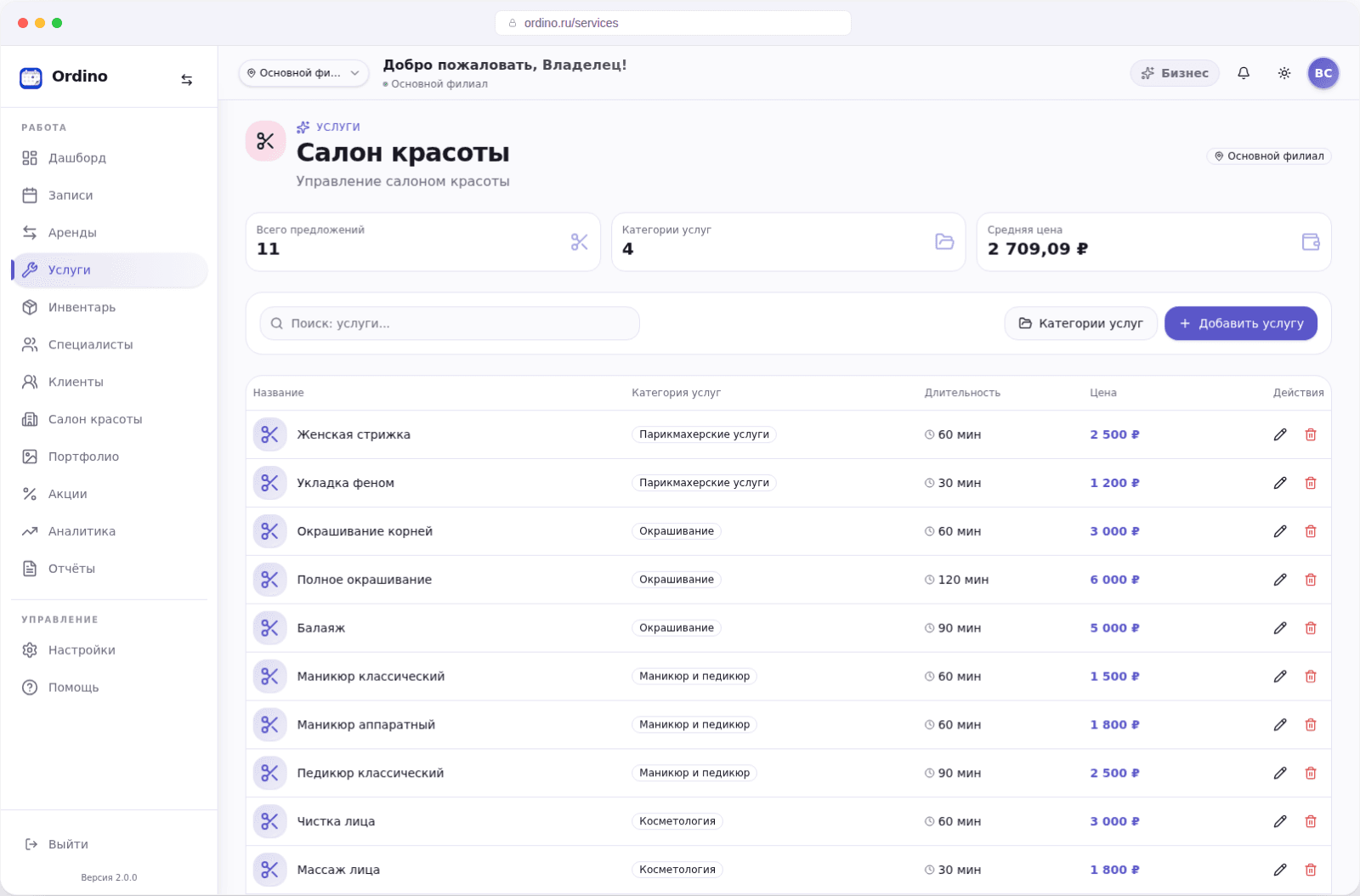
Task: Focus the Поиск: услуги search field
Action: (450, 324)
